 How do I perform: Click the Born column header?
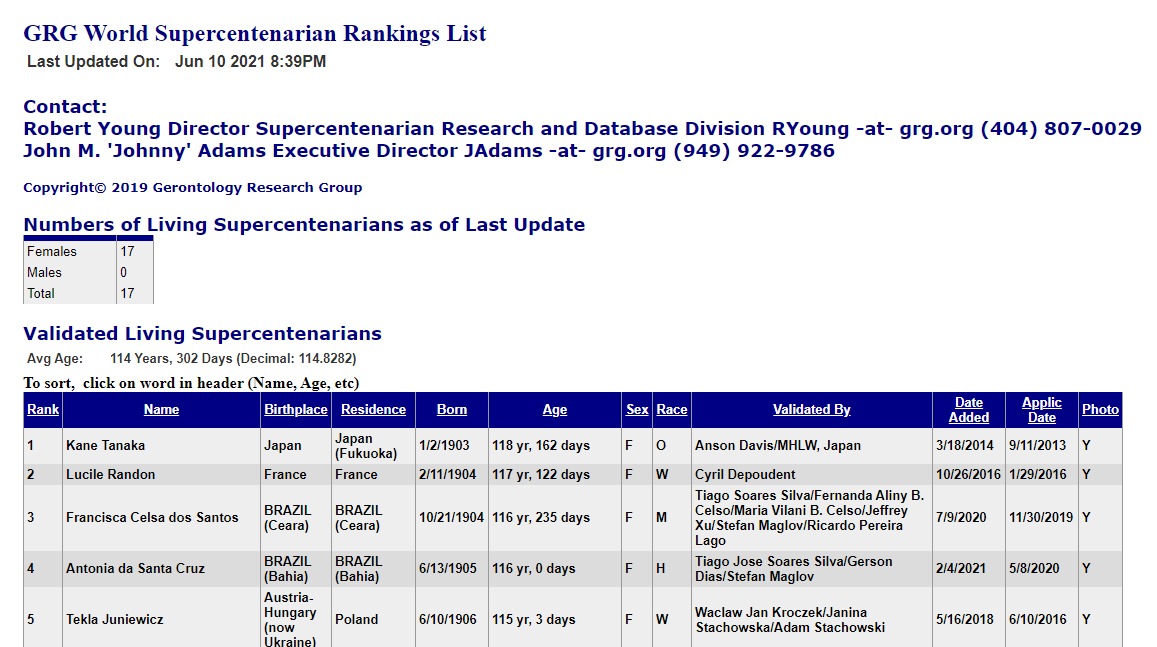click(x=451, y=409)
